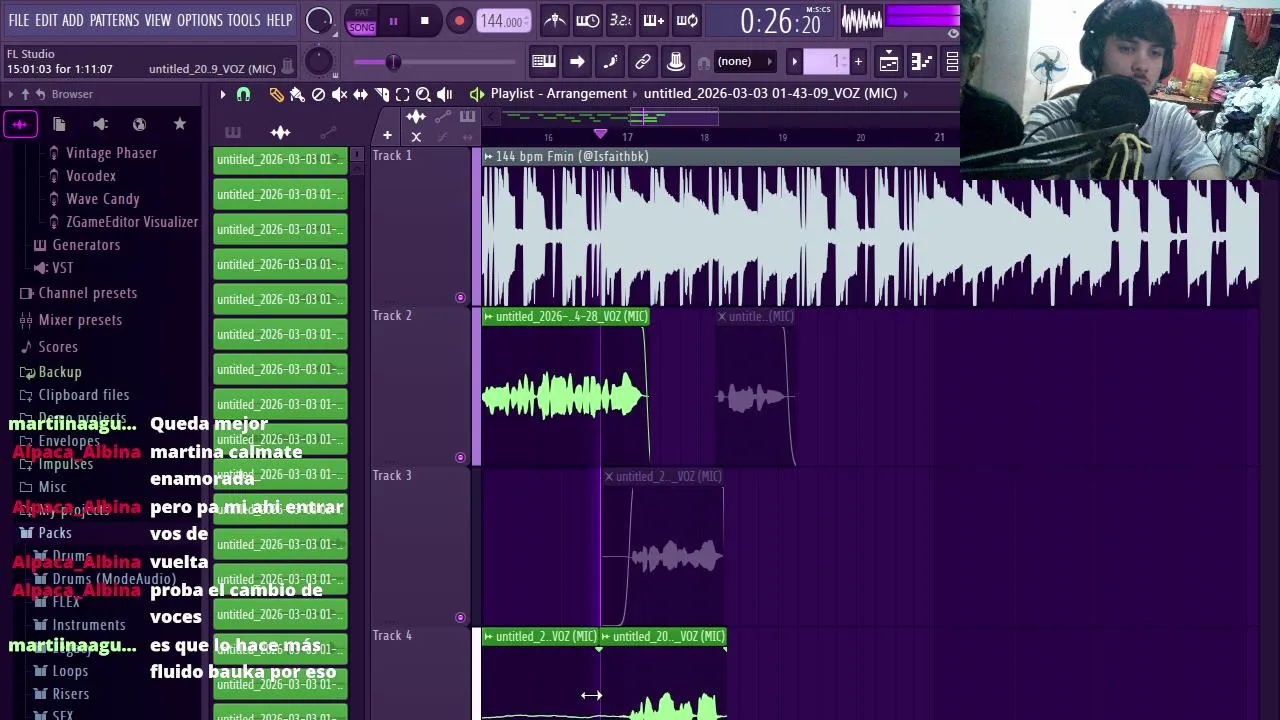Switch transport to PAT mode
Image resolution: width=1280 pixels, height=720 pixels.
pos(362,13)
